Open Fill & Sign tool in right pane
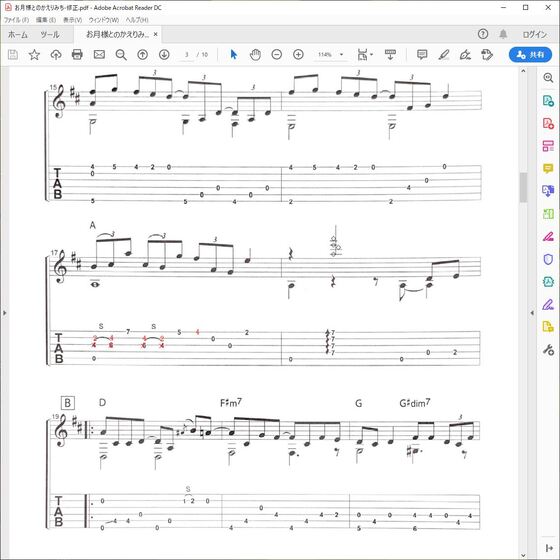 (548, 304)
